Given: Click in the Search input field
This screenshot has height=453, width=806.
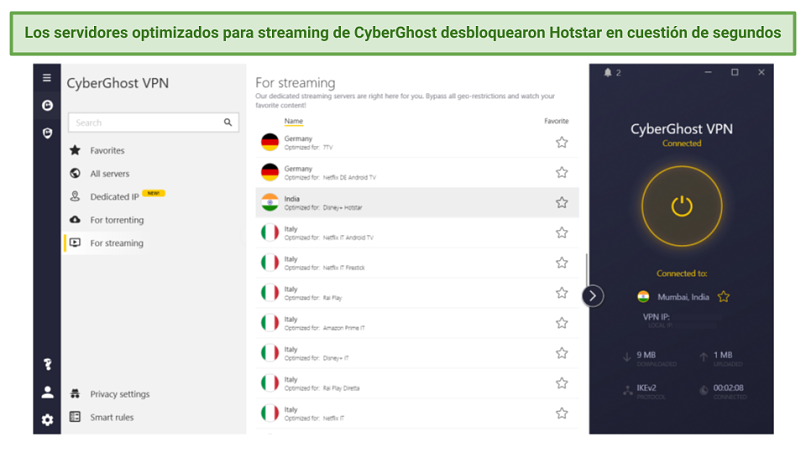Looking at the screenshot, I should [x=153, y=122].
